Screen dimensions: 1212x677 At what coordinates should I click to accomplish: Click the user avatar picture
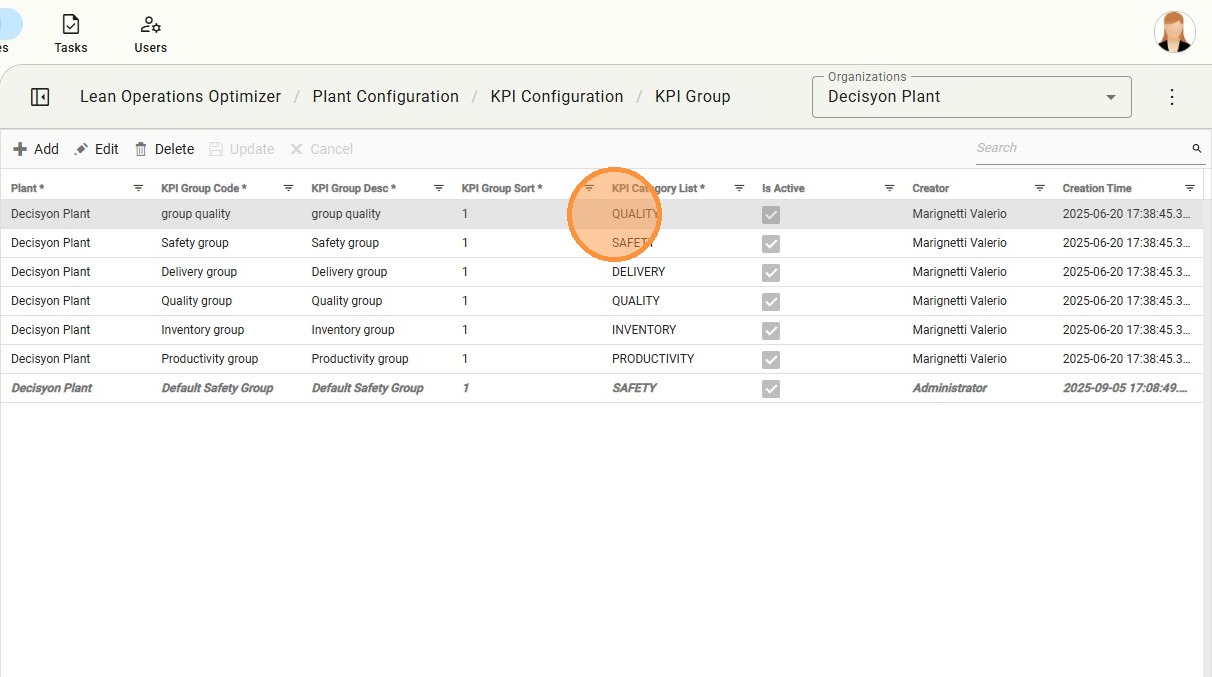(x=1174, y=32)
